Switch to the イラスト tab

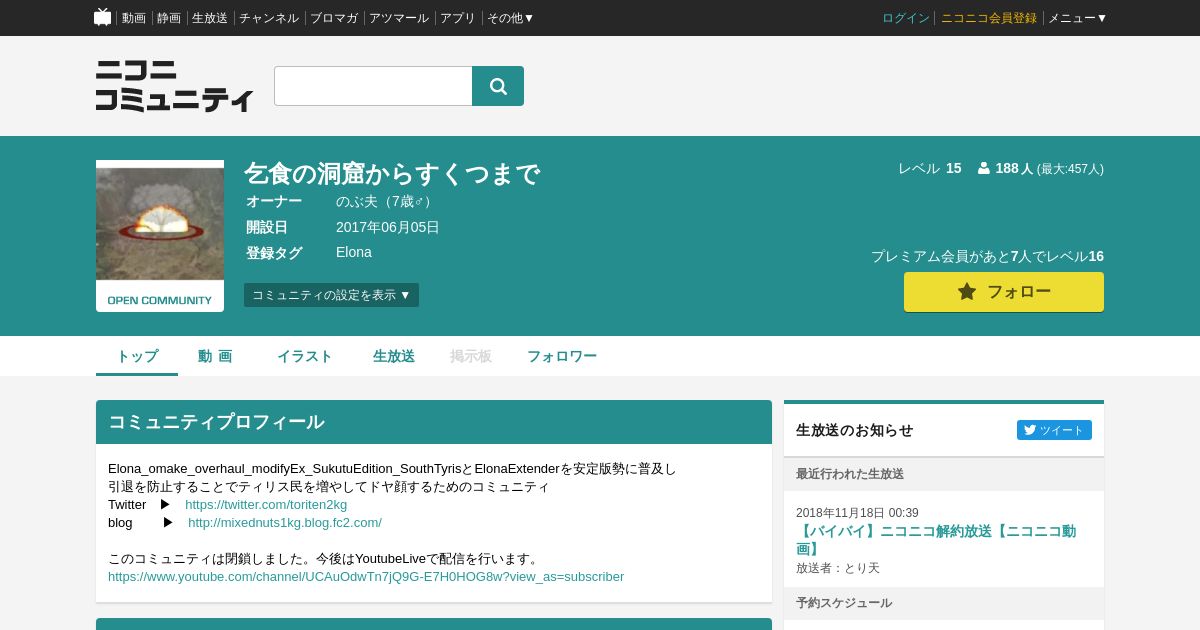304,356
